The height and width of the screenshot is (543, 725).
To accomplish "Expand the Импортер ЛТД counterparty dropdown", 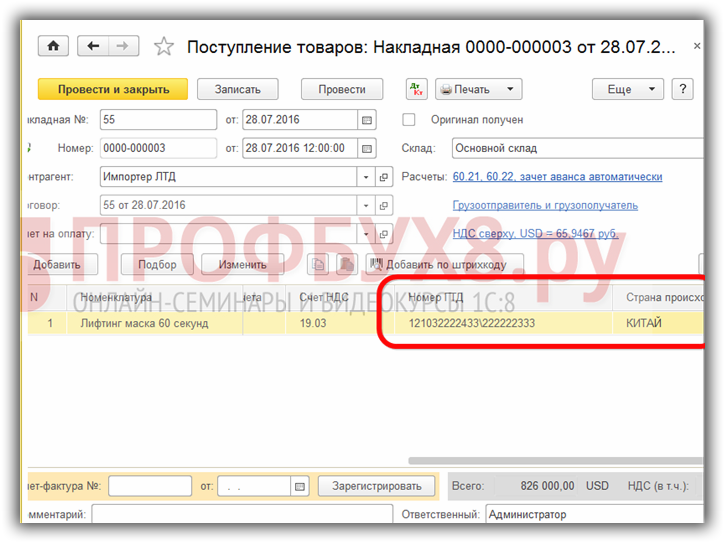I will 364,177.
